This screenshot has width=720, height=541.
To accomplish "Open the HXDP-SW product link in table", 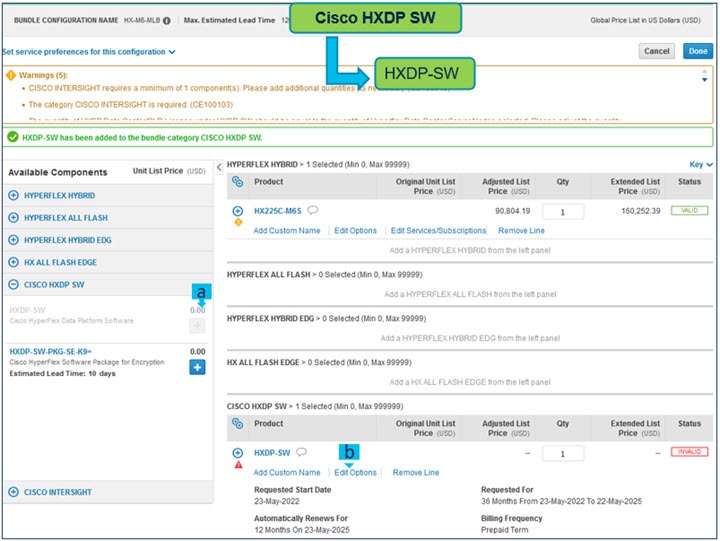I will pyautogui.click(x=272, y=453).
